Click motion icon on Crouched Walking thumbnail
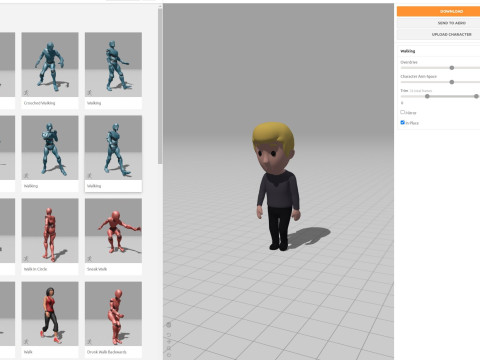This screenshot has width=480, height=360. (x=26, y=92)
